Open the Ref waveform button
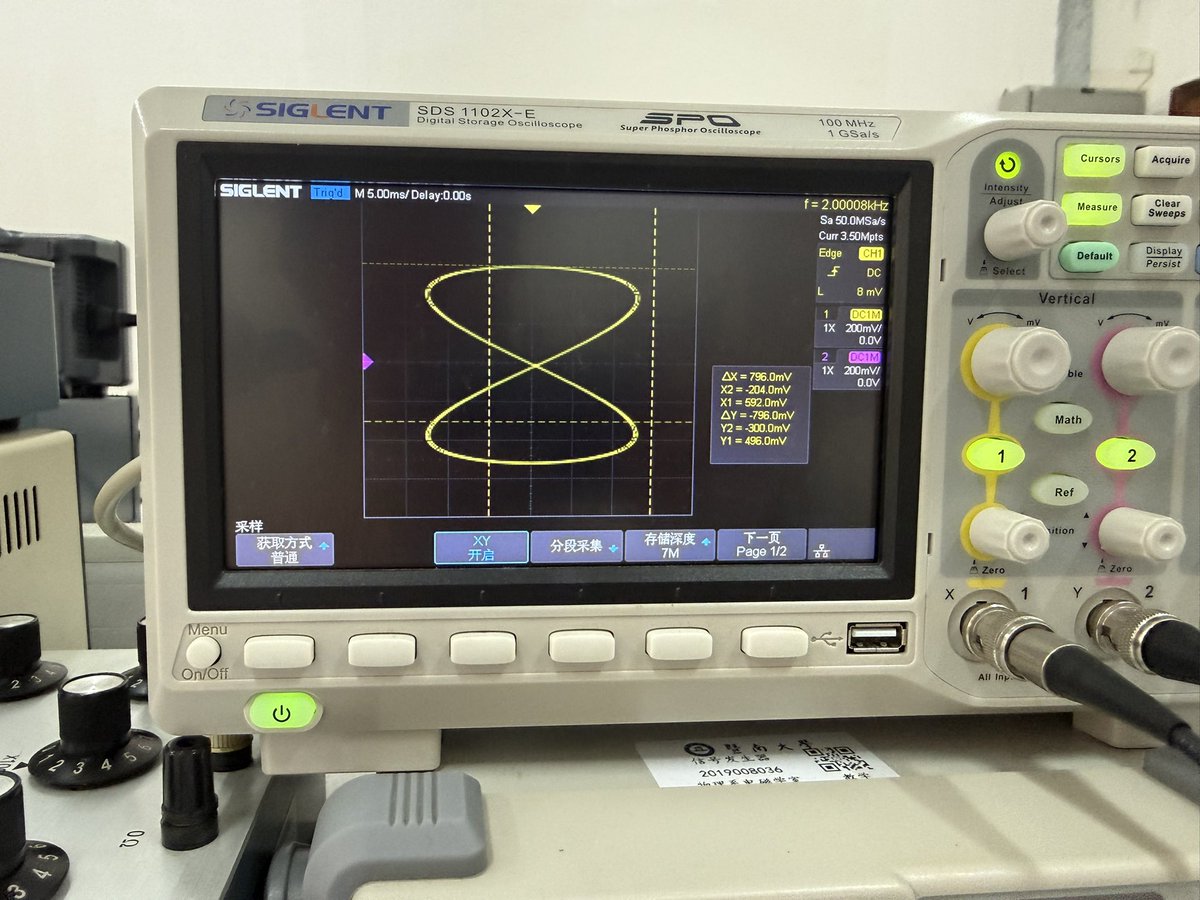 click(x=1062, y=491)
